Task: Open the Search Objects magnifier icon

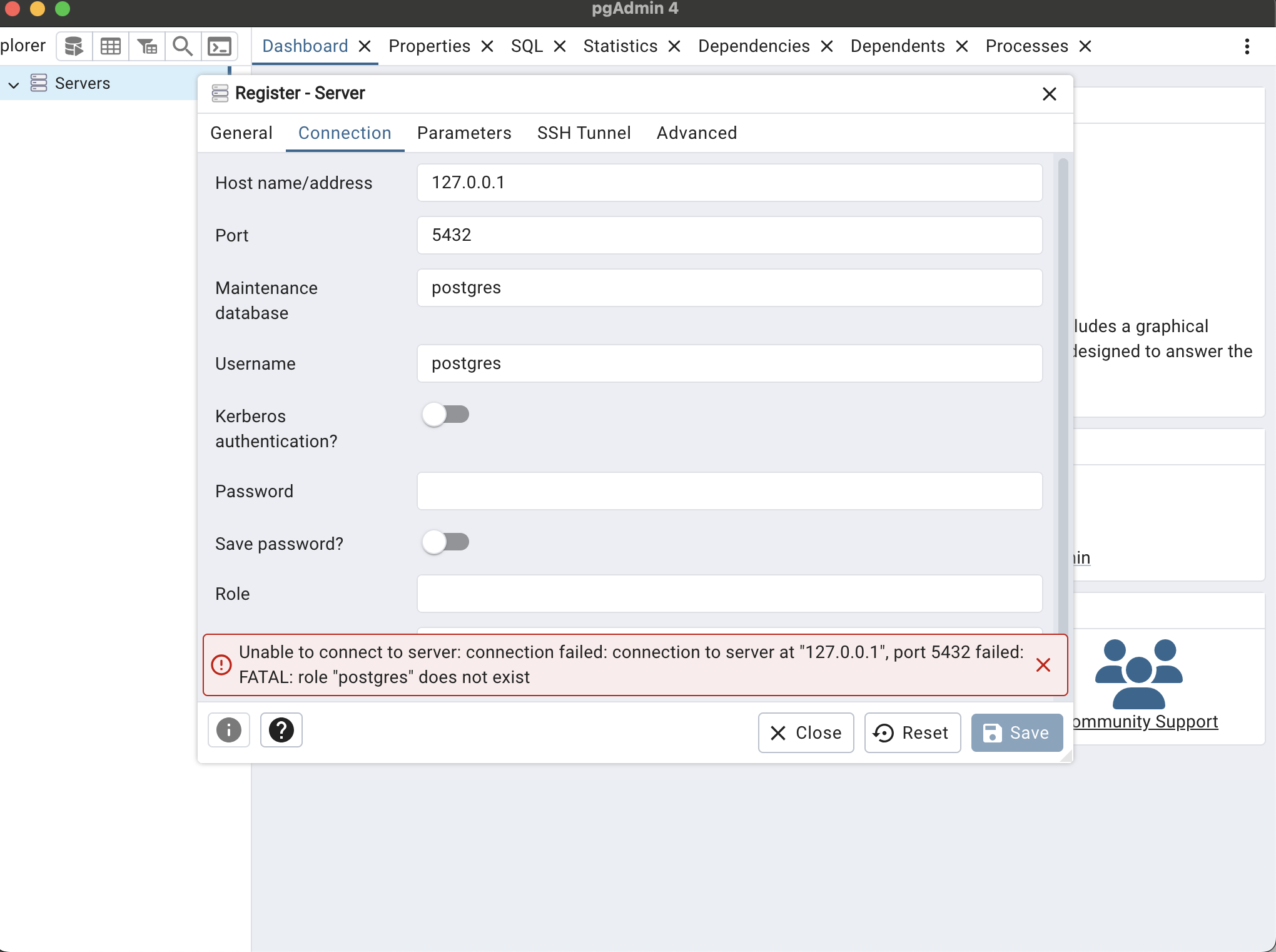Action: point(183,46)
